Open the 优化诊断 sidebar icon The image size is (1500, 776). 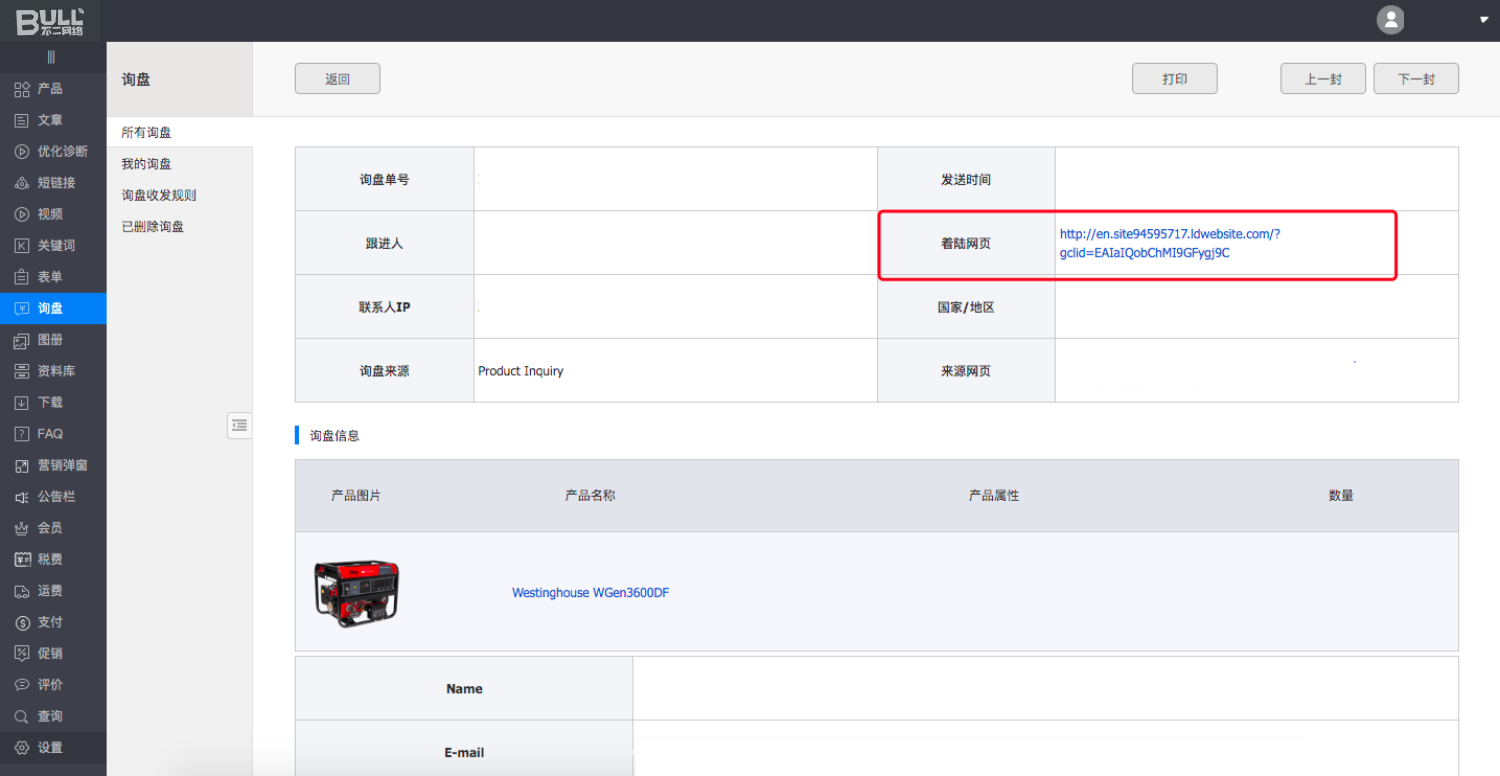point(22,152)
